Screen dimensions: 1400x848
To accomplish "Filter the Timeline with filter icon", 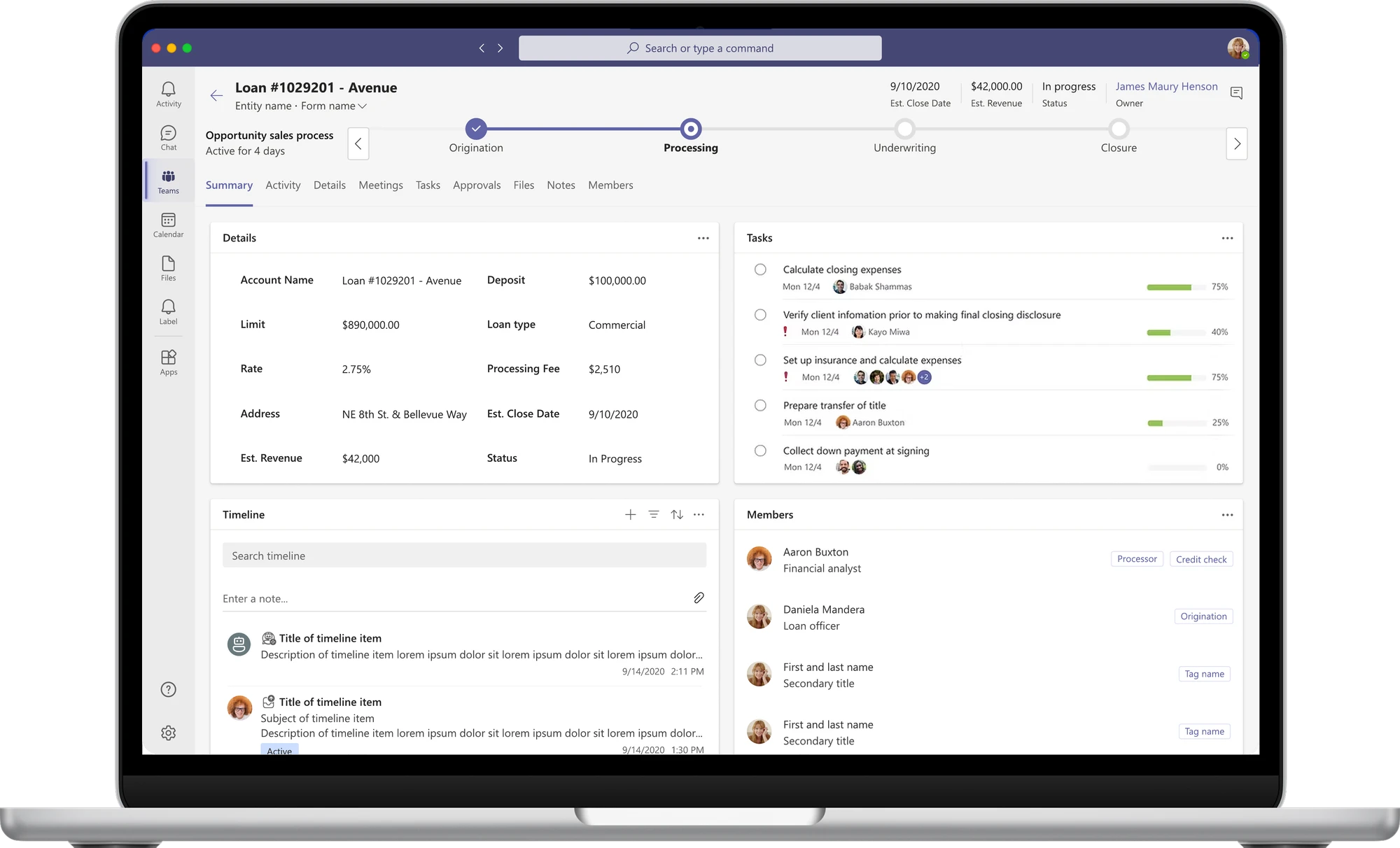I will (653, 514).
